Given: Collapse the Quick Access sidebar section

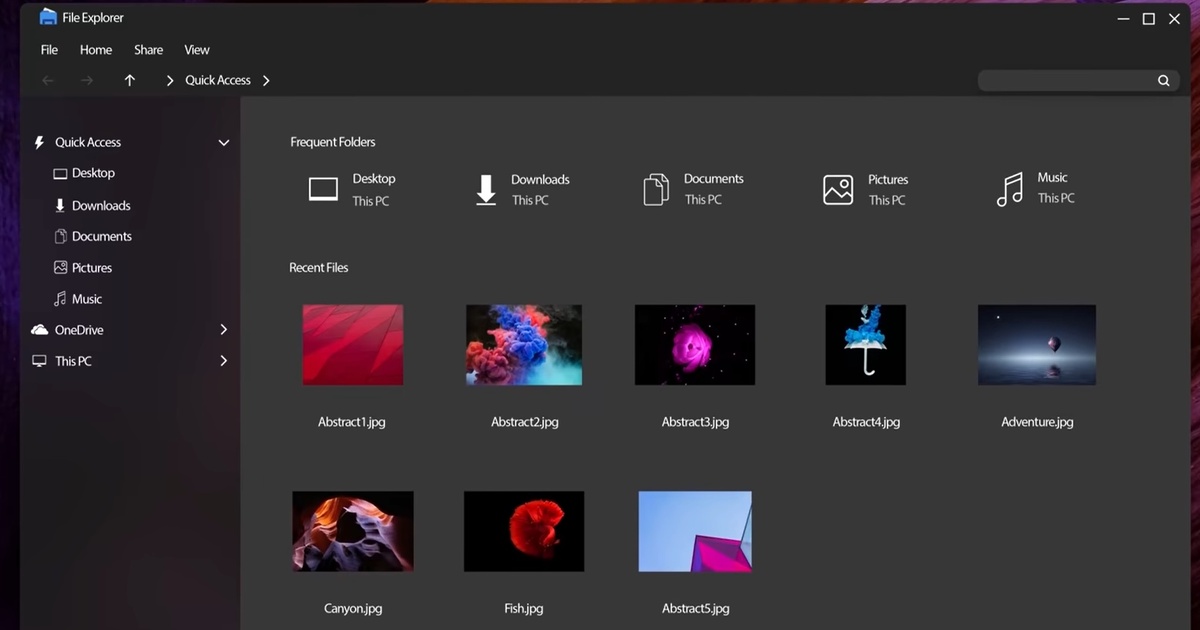Looking at the screenshot, I should (x=224, y=143).
